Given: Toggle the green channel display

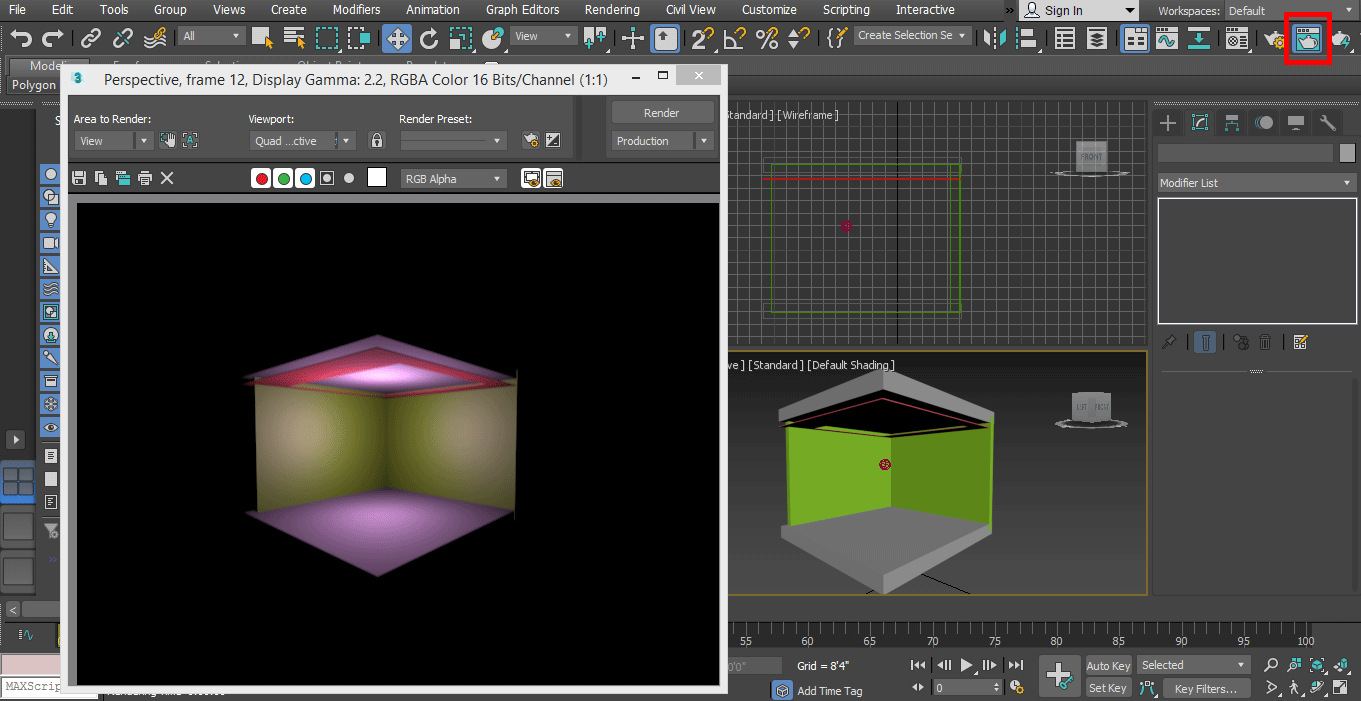Looking at the screenshot, I should pyautogui.click(x=284, y=179).
